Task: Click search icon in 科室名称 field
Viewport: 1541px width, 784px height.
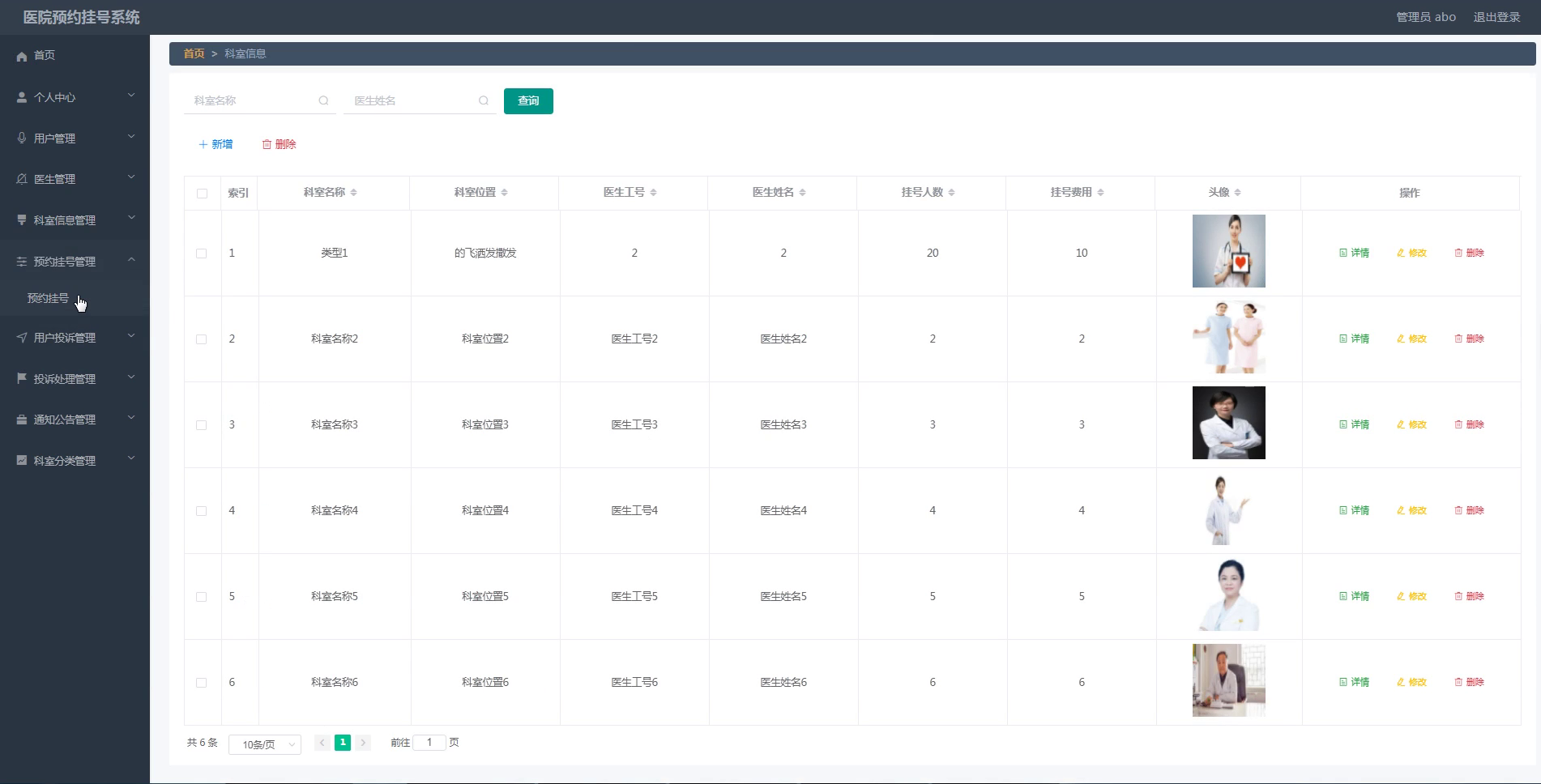Action: (323, 100)
